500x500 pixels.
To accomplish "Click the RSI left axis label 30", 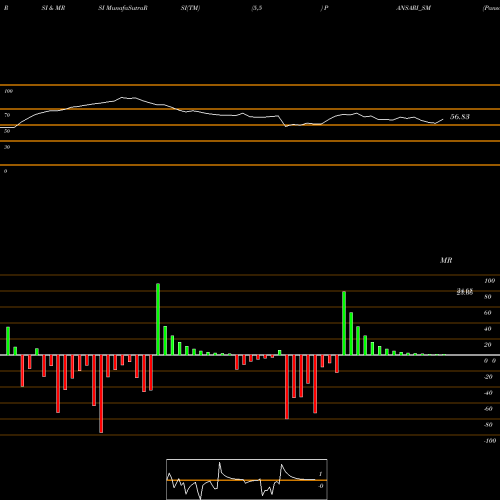I will [x=7, y=147].
